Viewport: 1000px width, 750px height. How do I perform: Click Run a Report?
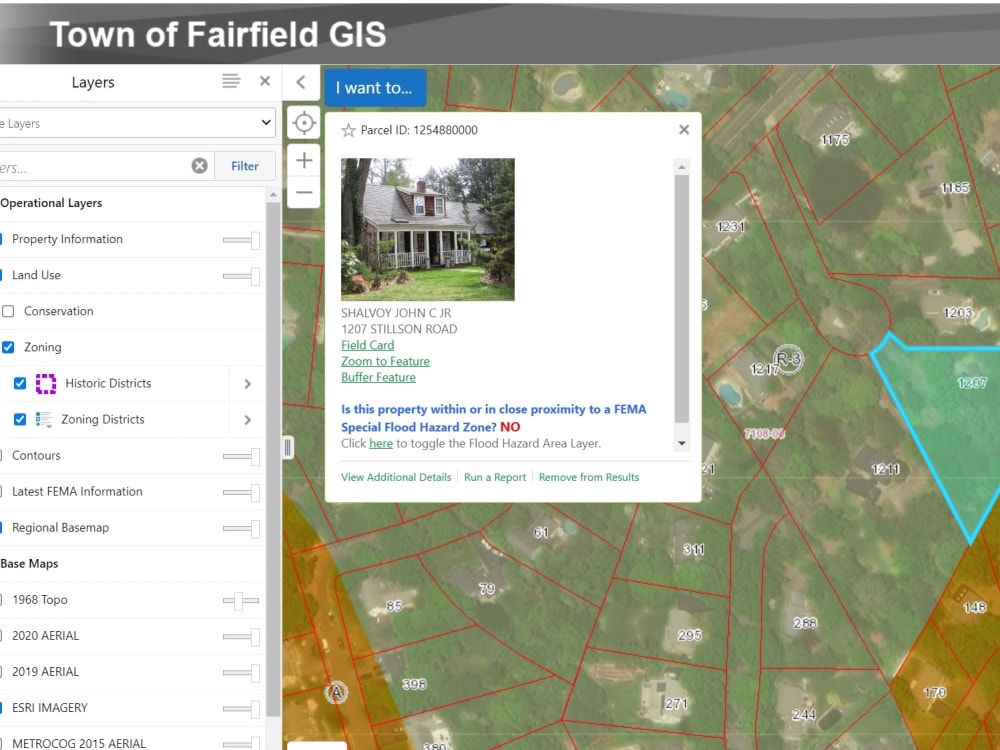[x=495, y=477]
